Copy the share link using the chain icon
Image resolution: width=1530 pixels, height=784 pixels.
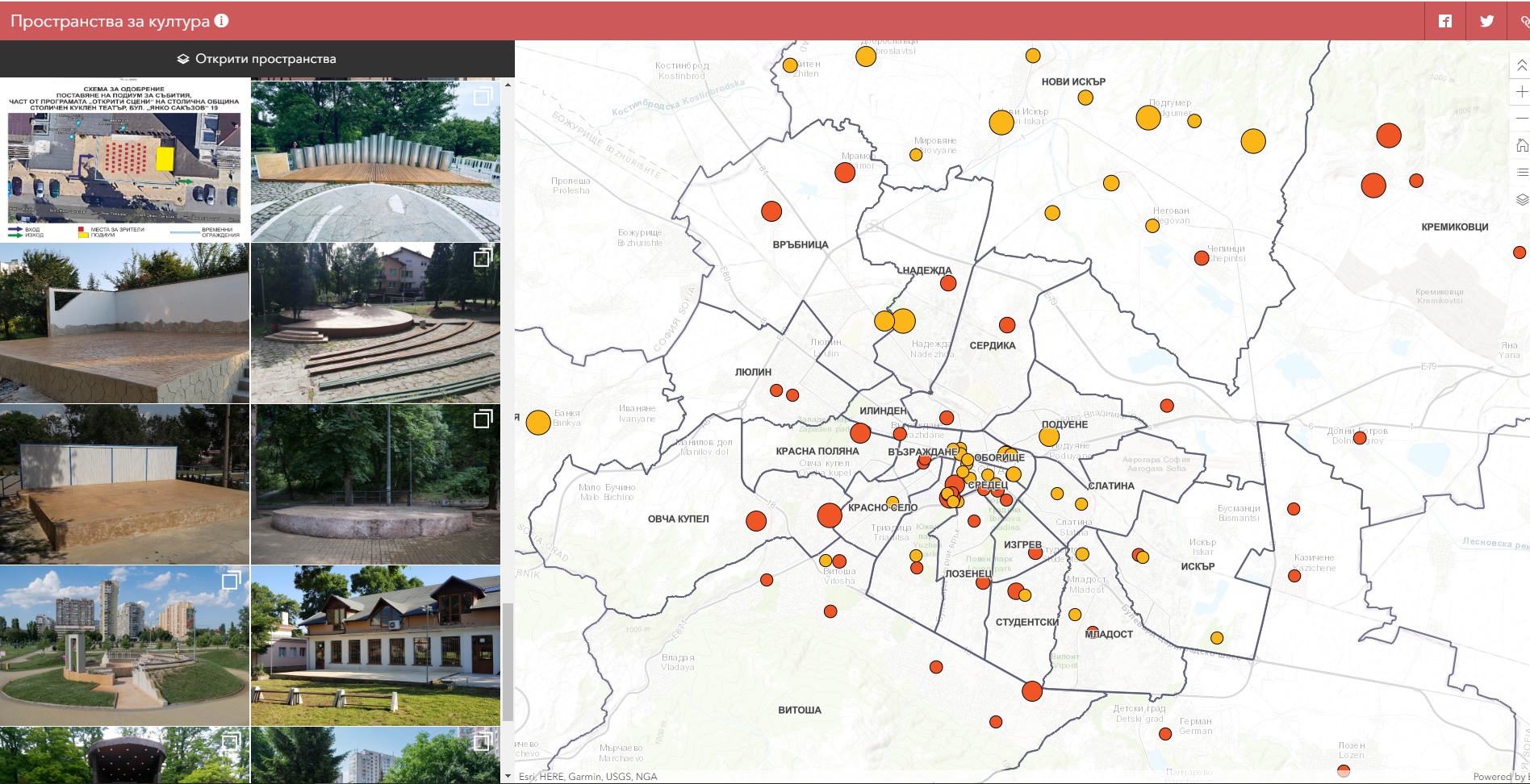coord(1523,22)
